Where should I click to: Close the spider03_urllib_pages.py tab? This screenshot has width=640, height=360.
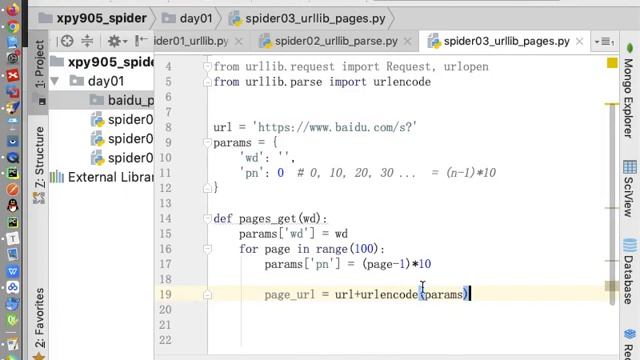580,41
